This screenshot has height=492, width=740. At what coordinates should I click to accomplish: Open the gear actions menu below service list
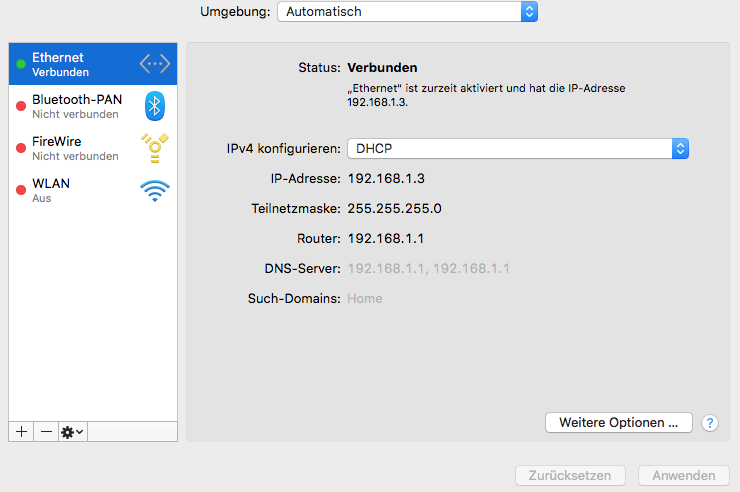pyautogui.click(x=73, y=431)
